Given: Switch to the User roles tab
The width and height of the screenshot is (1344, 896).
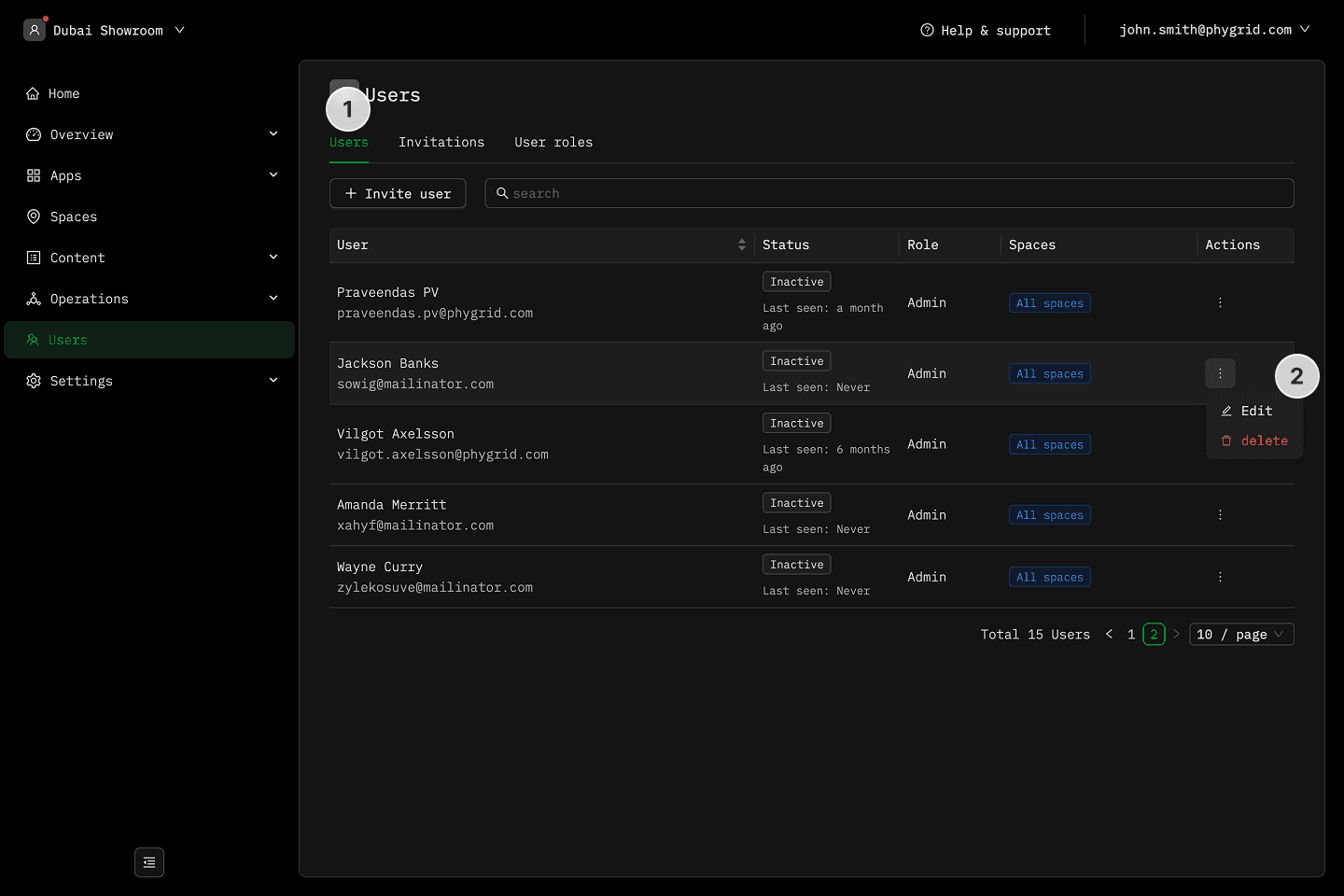Looking at the screenshot, I should (x=553, y=142).
